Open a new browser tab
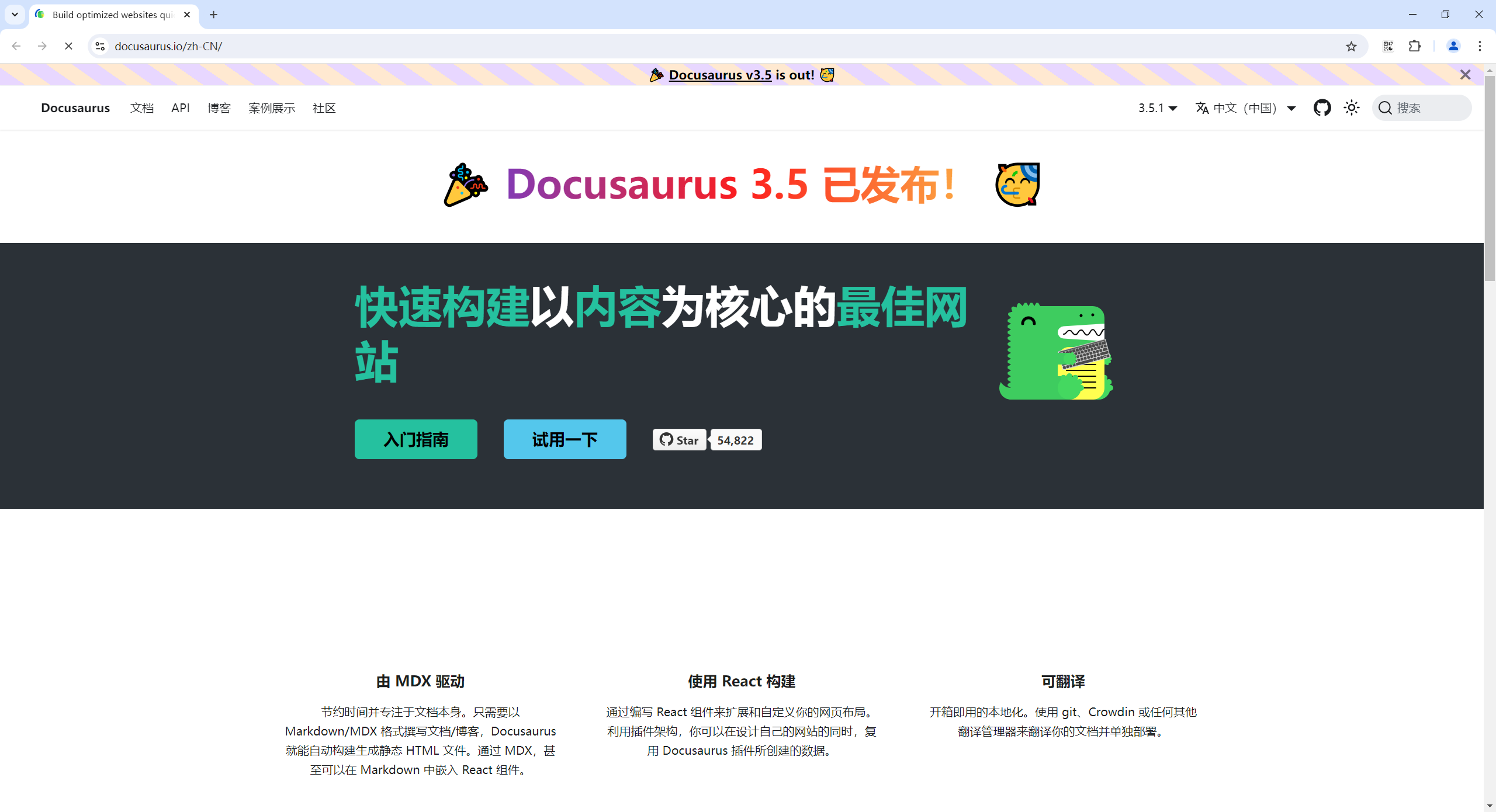 click(214, 15)
